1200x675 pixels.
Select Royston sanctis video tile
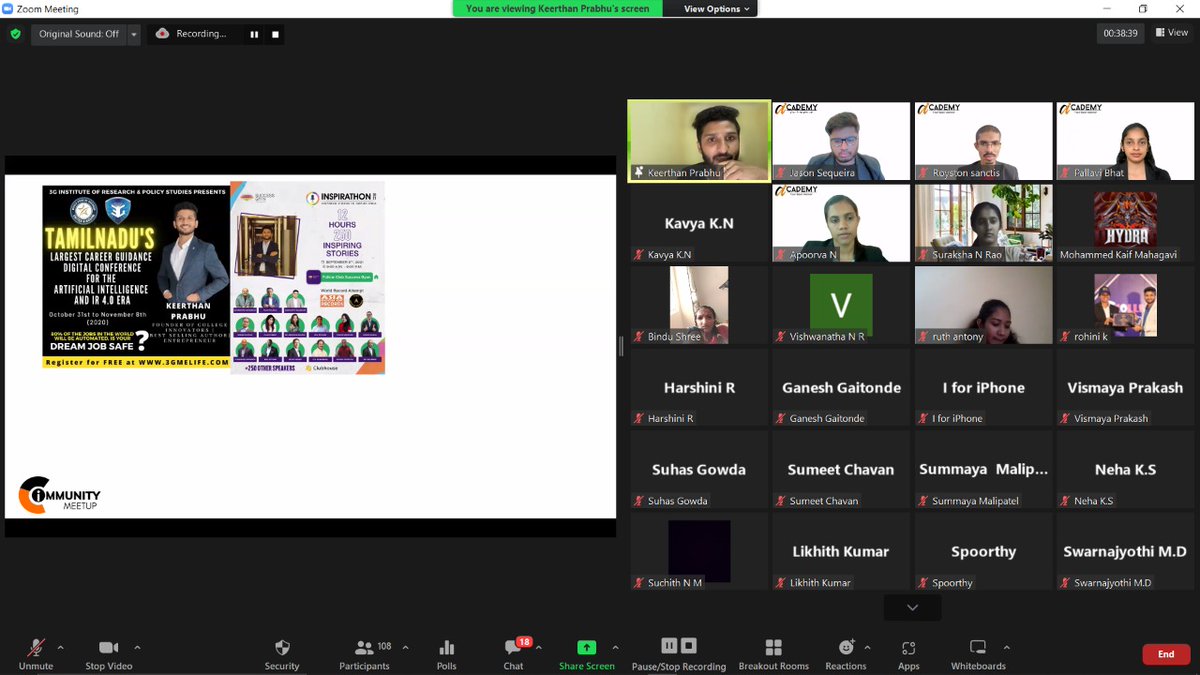pos(983,141)
